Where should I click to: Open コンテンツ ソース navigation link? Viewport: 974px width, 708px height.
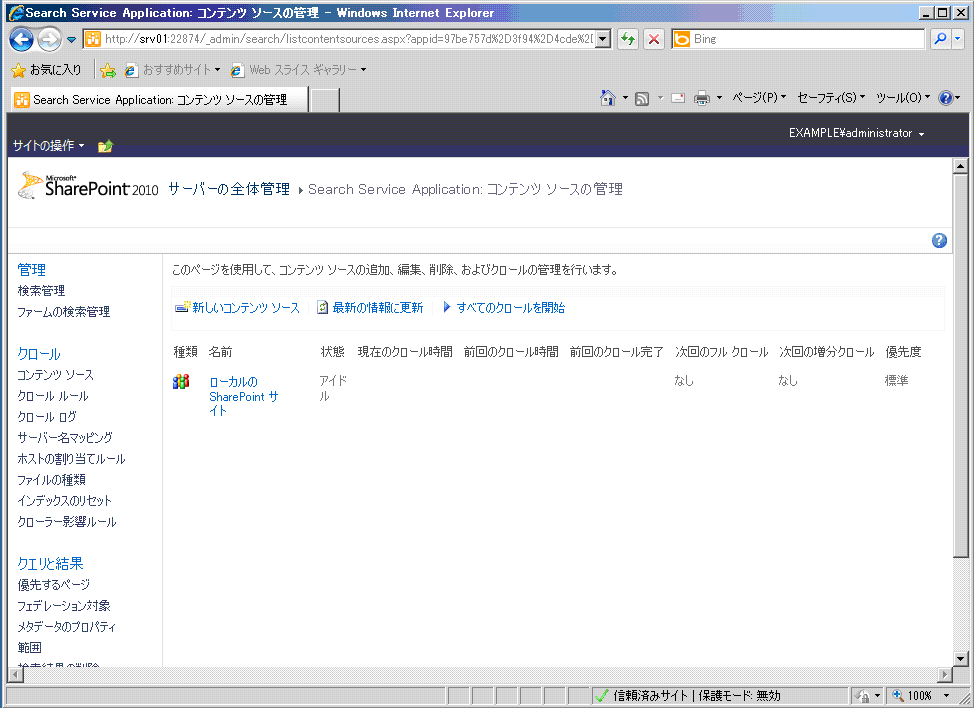point(55,375)
